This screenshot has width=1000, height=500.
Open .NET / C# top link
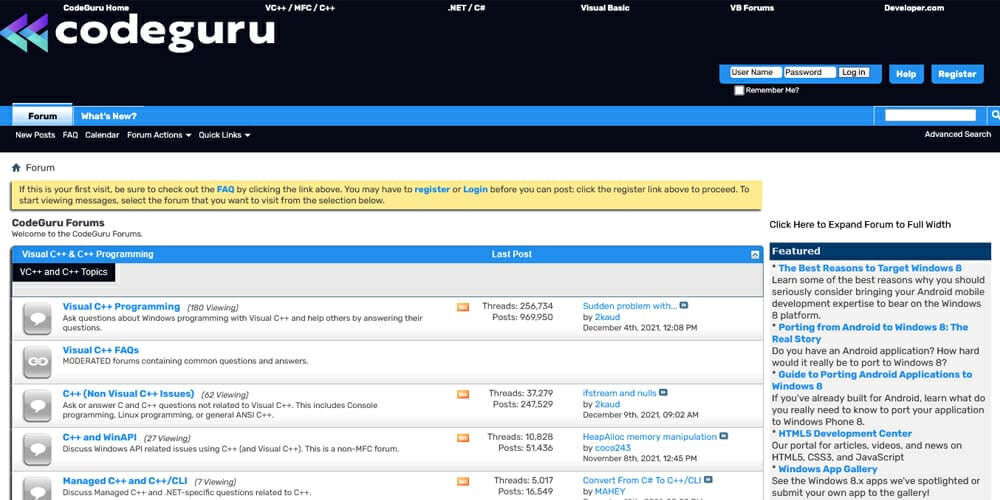click(467, 8)
